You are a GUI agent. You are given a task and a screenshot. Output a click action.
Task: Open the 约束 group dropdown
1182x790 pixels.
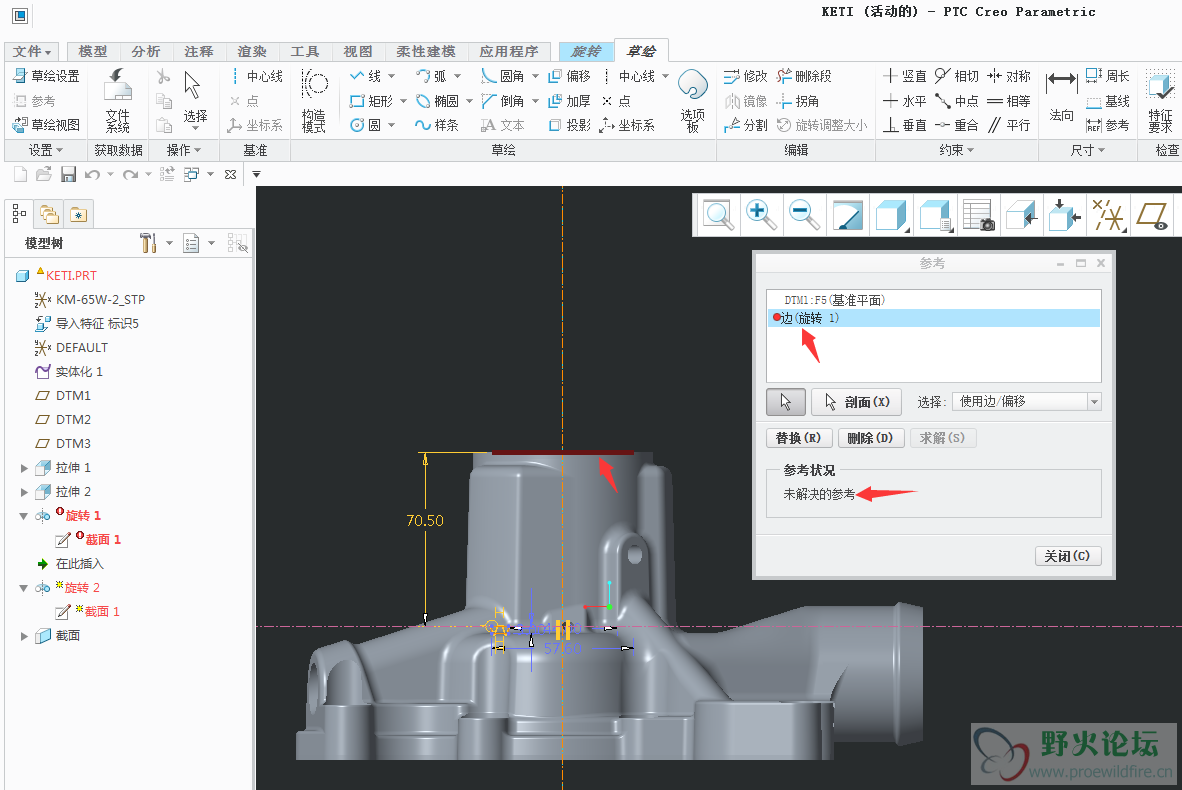coord(957,150)
